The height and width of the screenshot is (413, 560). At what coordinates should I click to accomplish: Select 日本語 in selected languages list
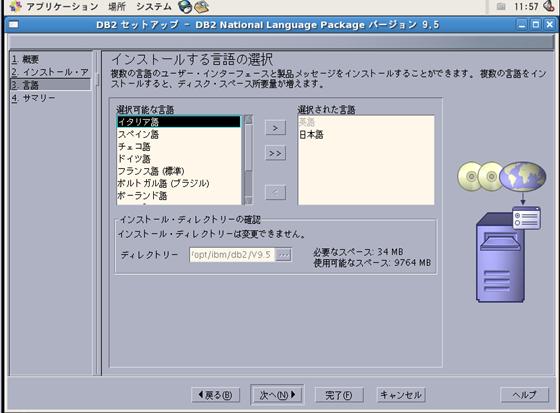tap(366, 135)
